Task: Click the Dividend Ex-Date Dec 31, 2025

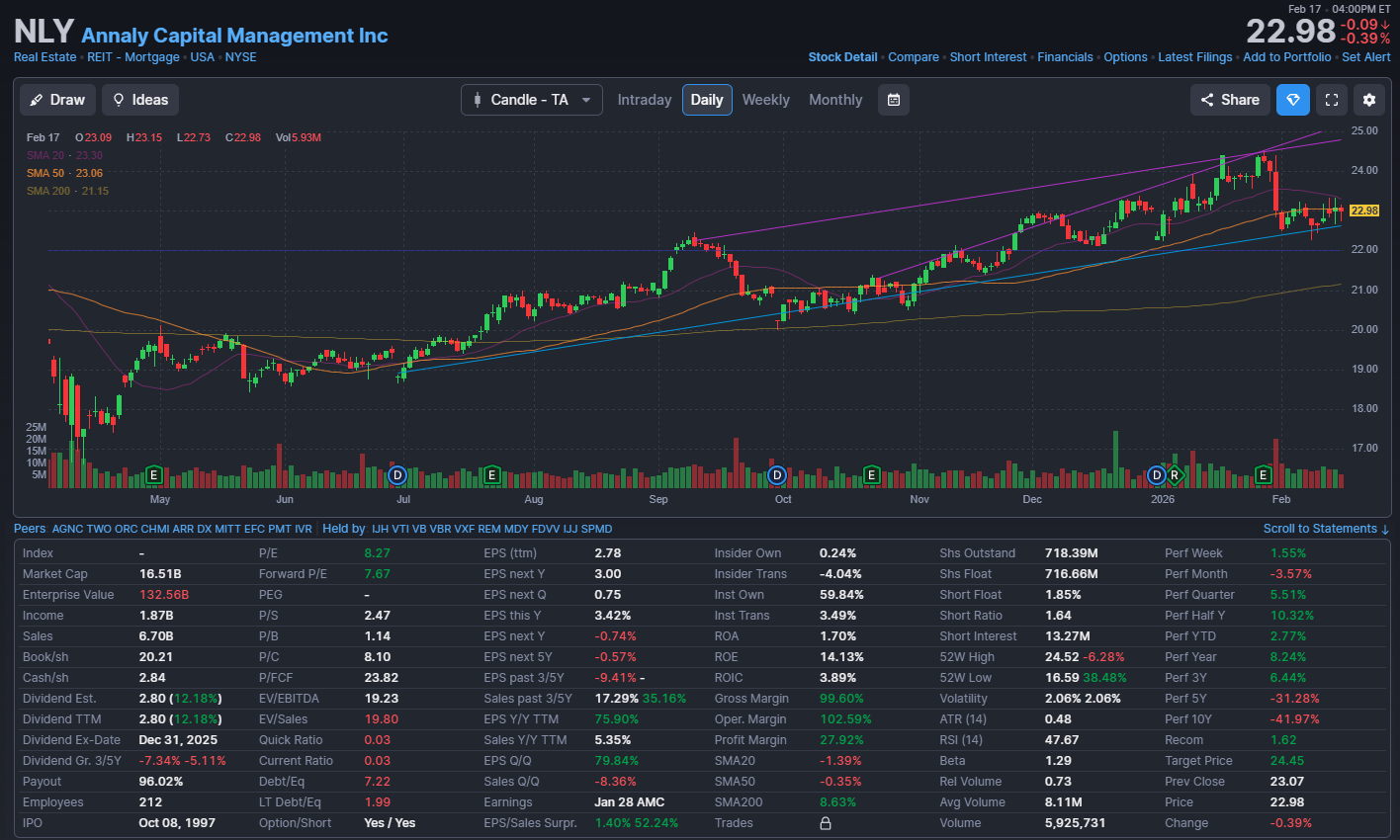Action: 178,740
